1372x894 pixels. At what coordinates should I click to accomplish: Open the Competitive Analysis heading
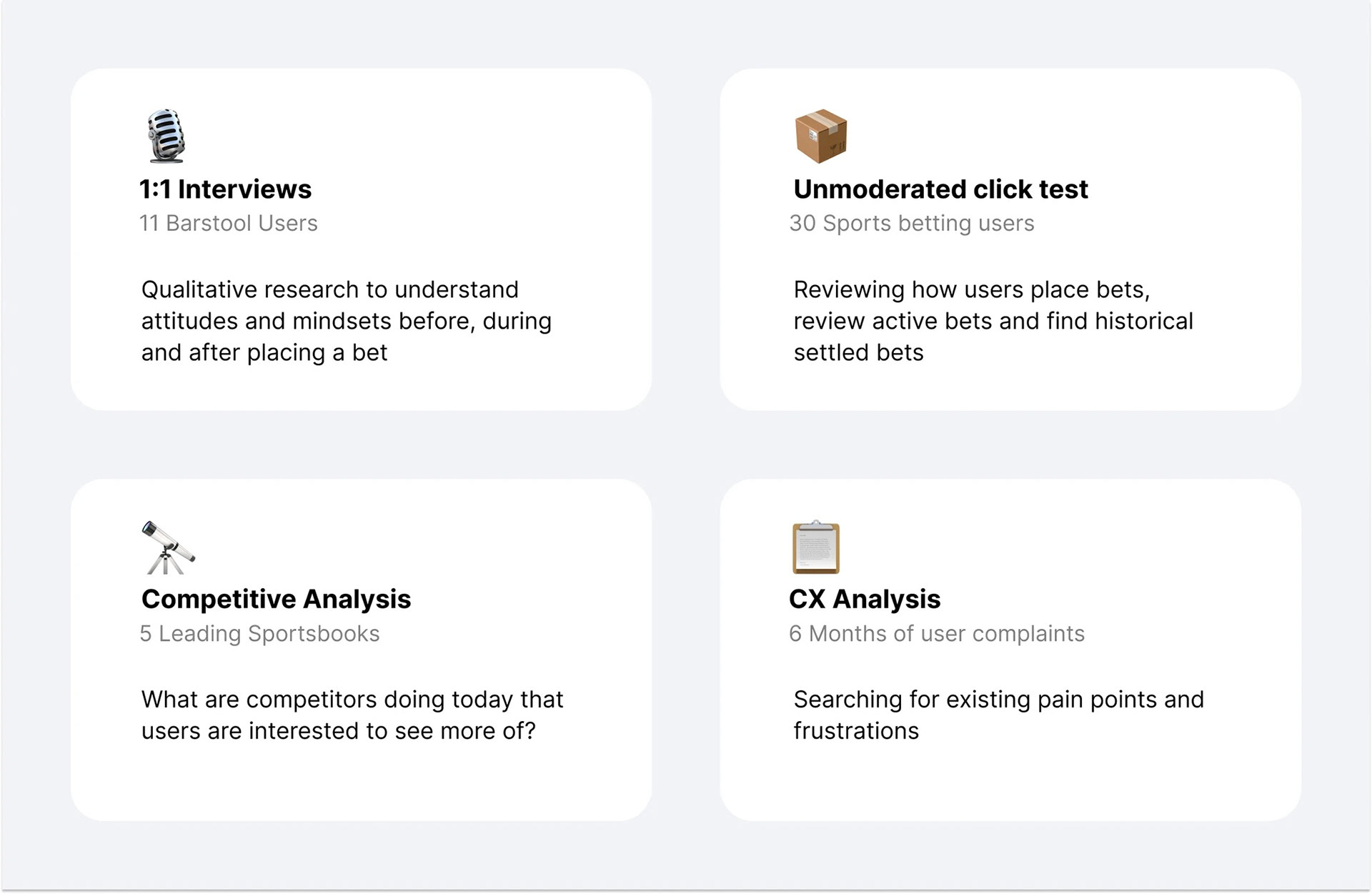276,599
